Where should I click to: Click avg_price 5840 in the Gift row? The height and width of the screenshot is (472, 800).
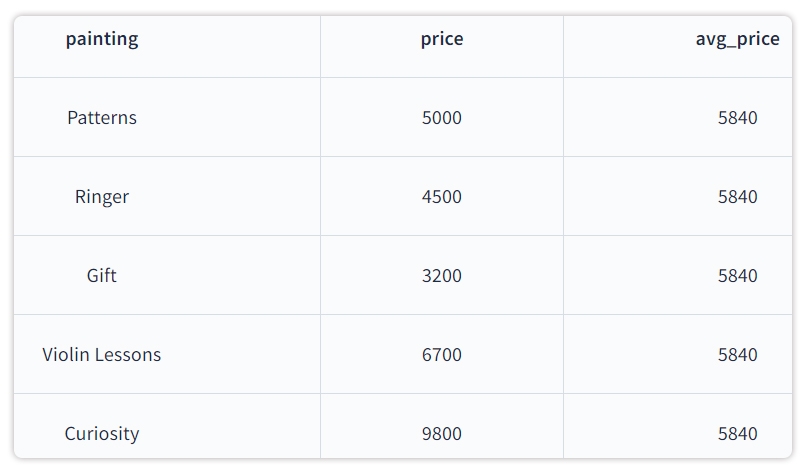(737, 276)
